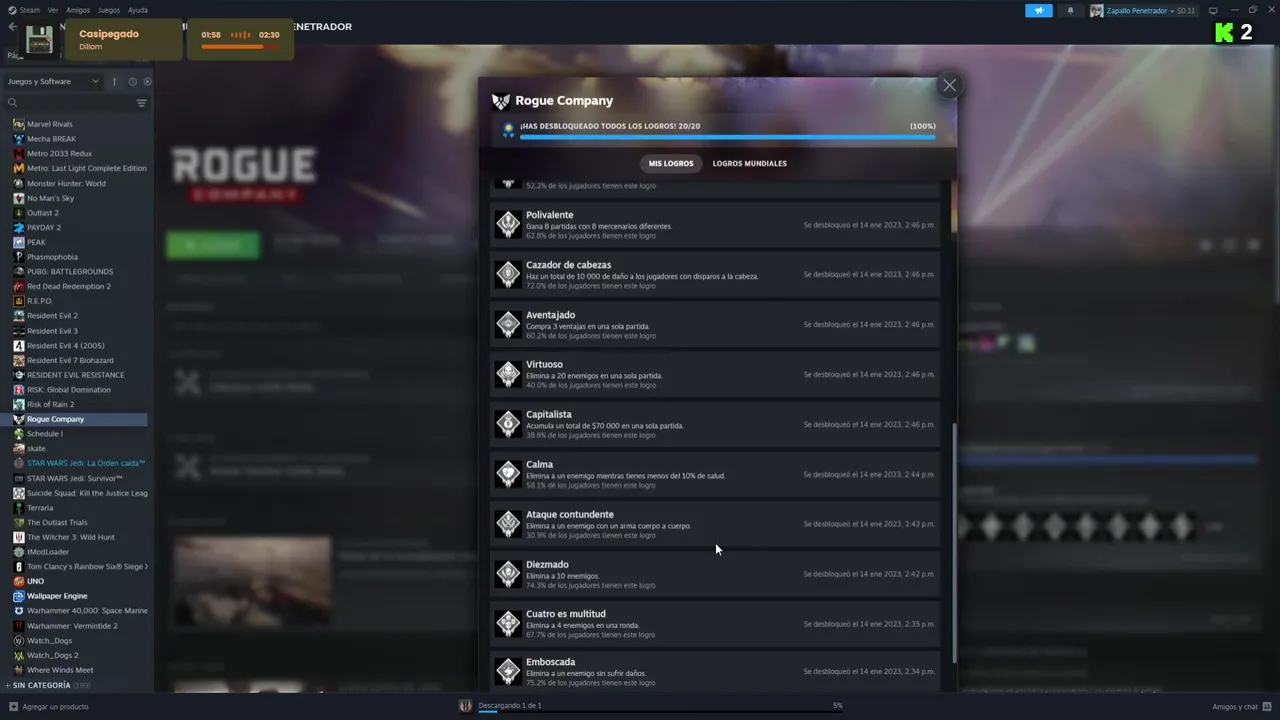Open the Juegos y Software dropdown
The width and height of the screenshot is (1280, 720).
[53, 81]
